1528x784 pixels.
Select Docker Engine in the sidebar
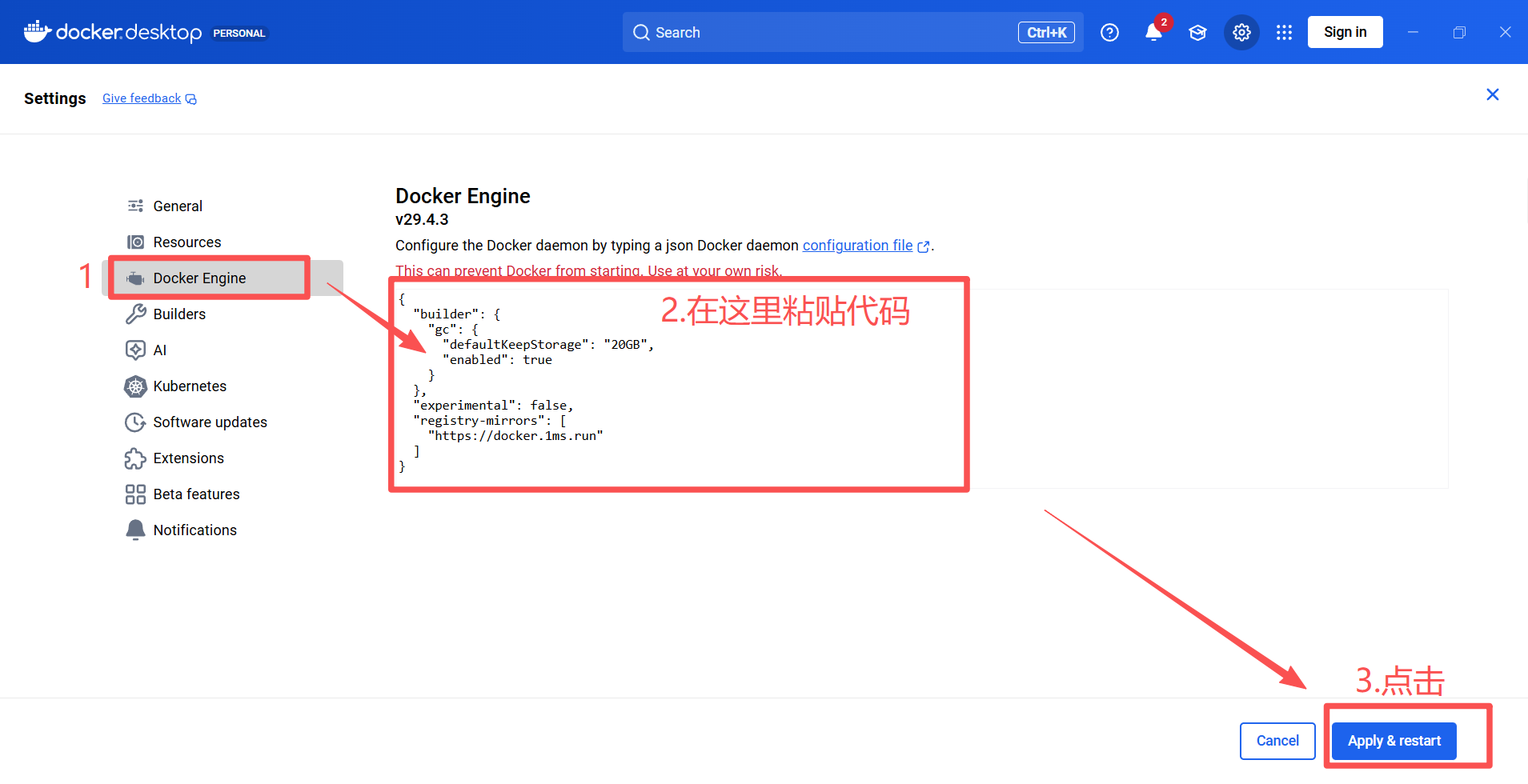coord(223,278)
